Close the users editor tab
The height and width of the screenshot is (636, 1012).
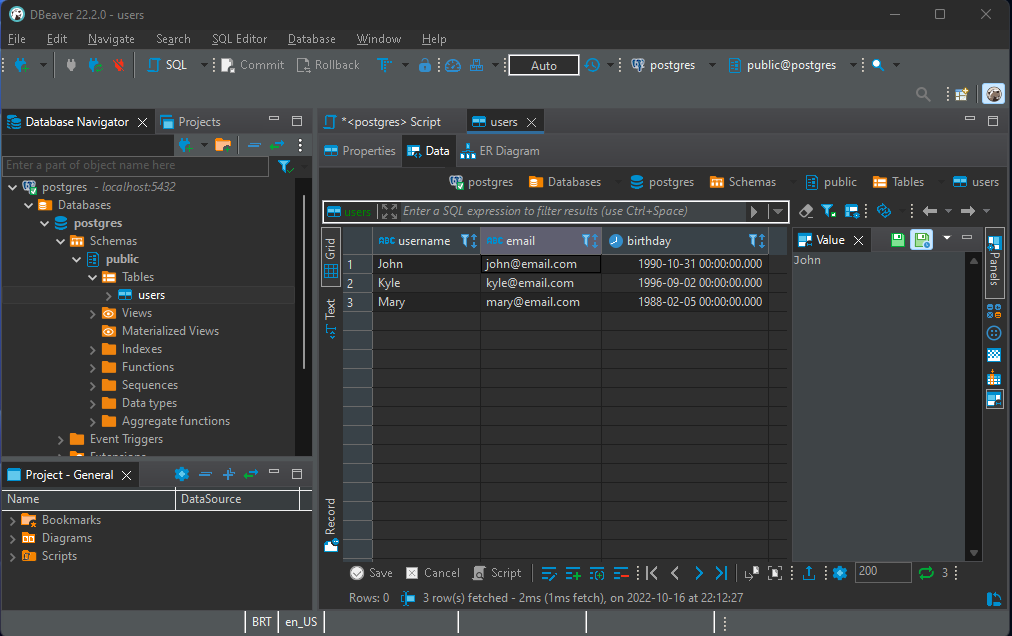(531, 122)
